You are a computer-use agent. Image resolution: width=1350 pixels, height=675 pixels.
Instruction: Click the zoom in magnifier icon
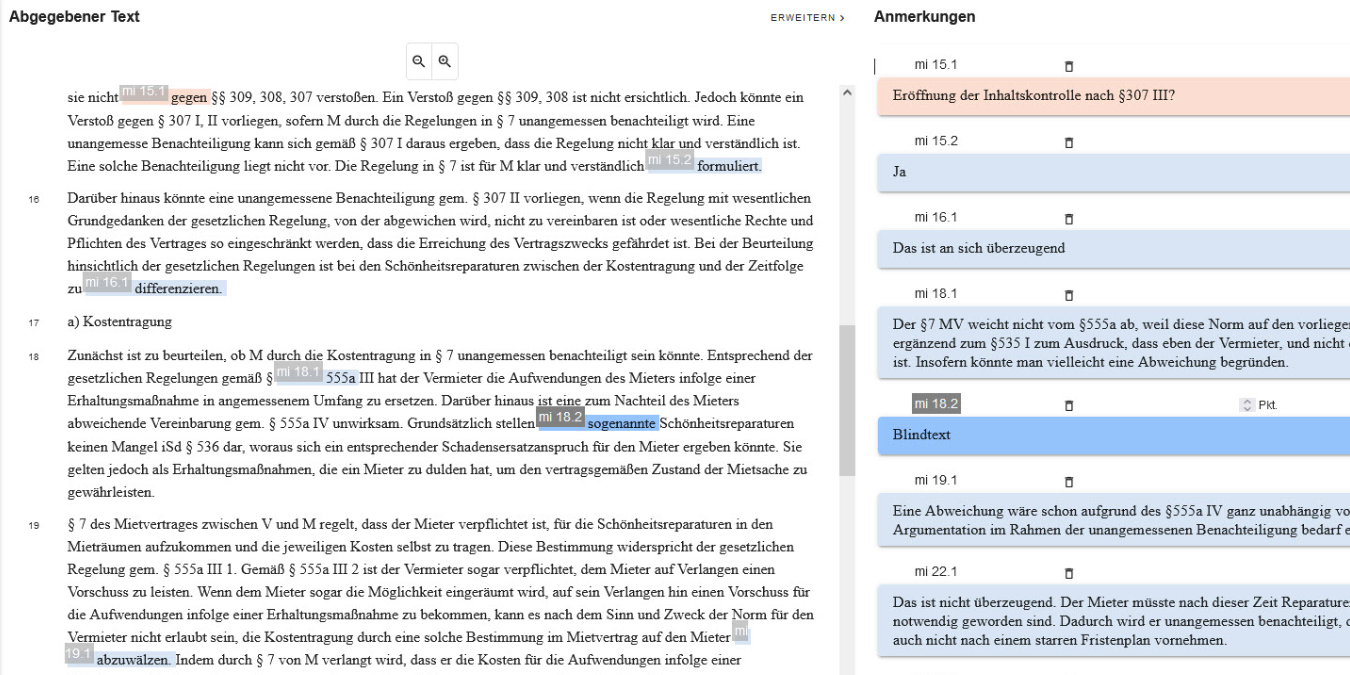[x=444, y=61]
